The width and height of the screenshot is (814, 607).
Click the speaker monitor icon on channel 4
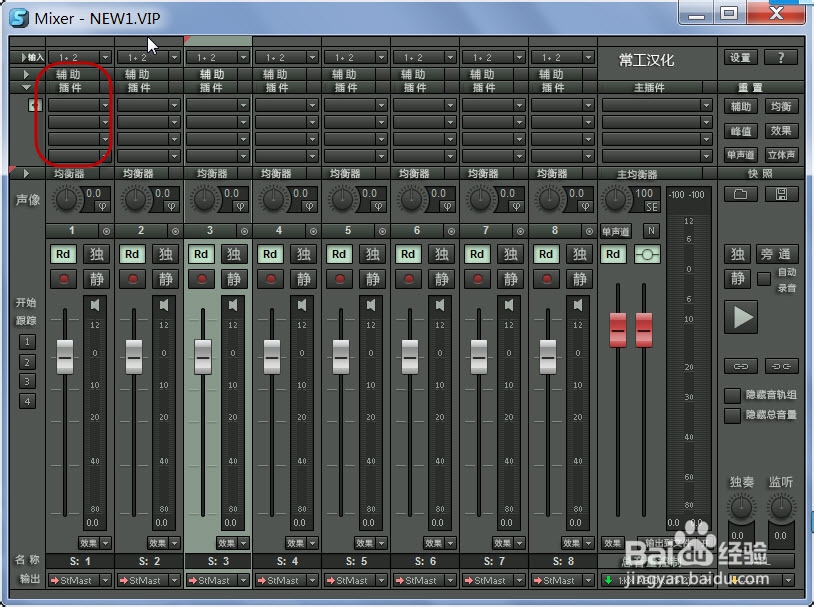tap(302, 305)
